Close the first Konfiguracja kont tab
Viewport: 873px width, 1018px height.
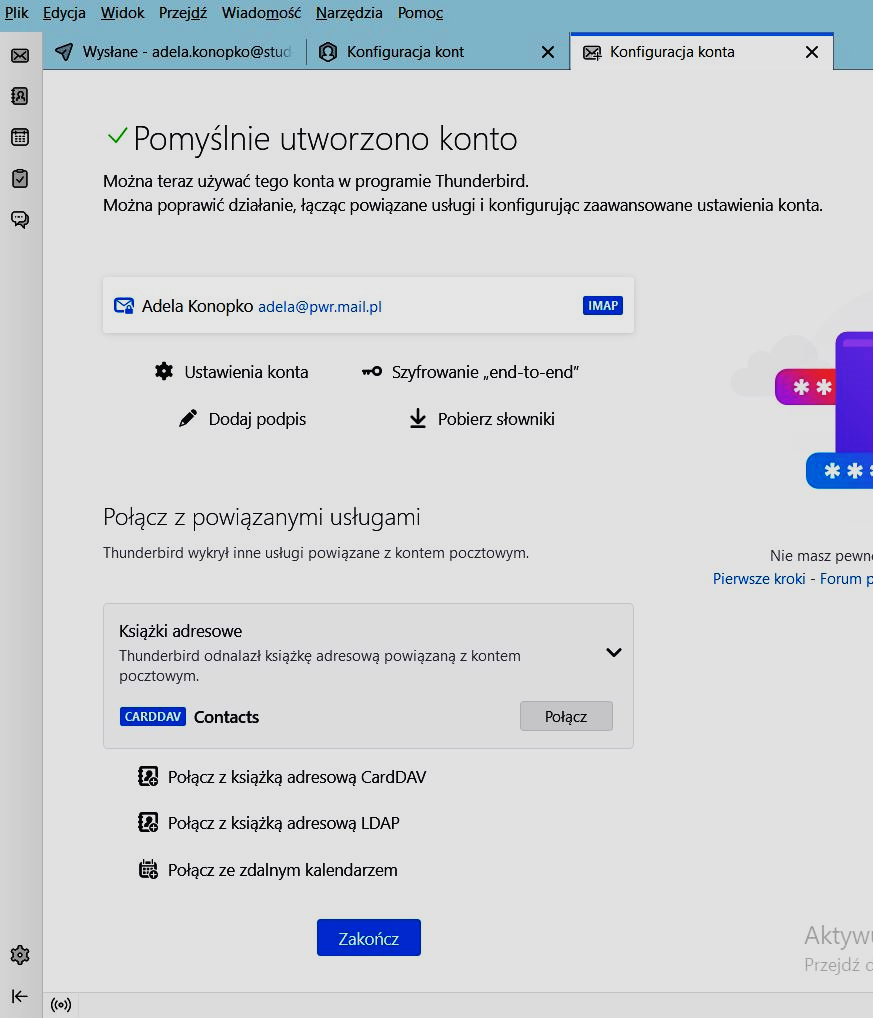547,52
